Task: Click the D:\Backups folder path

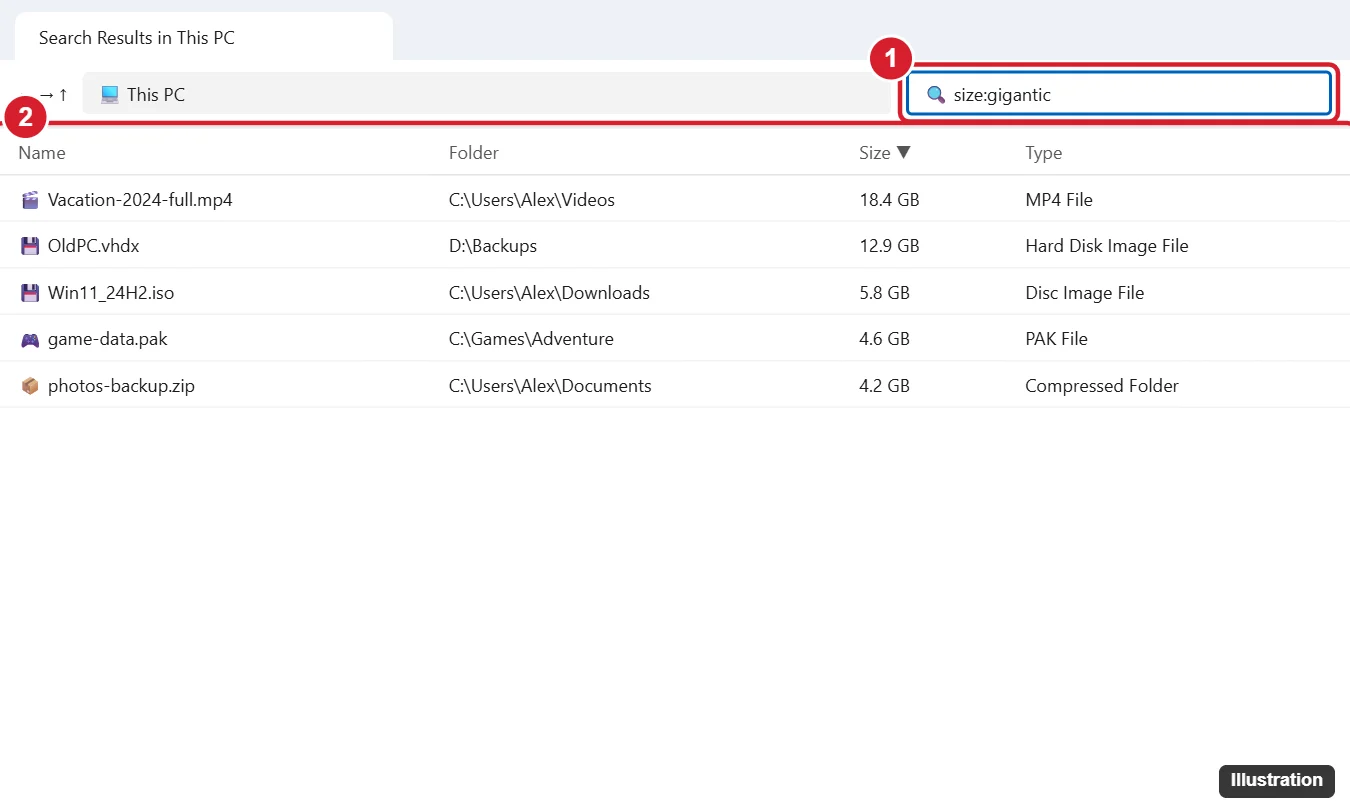Action: click(x=493, y=246)
